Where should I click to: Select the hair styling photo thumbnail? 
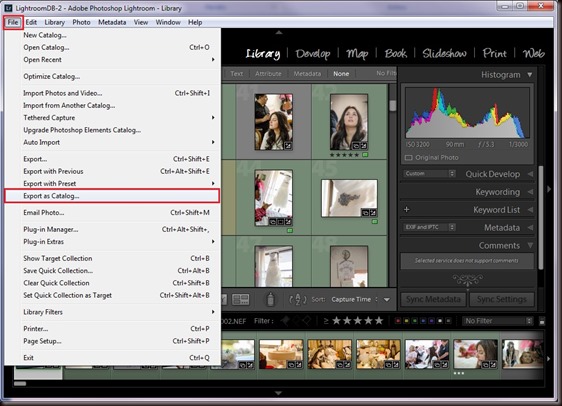(273, 122)
